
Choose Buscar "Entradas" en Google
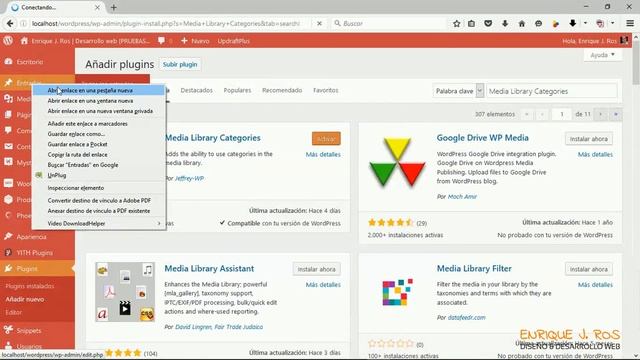coord(99,165)
